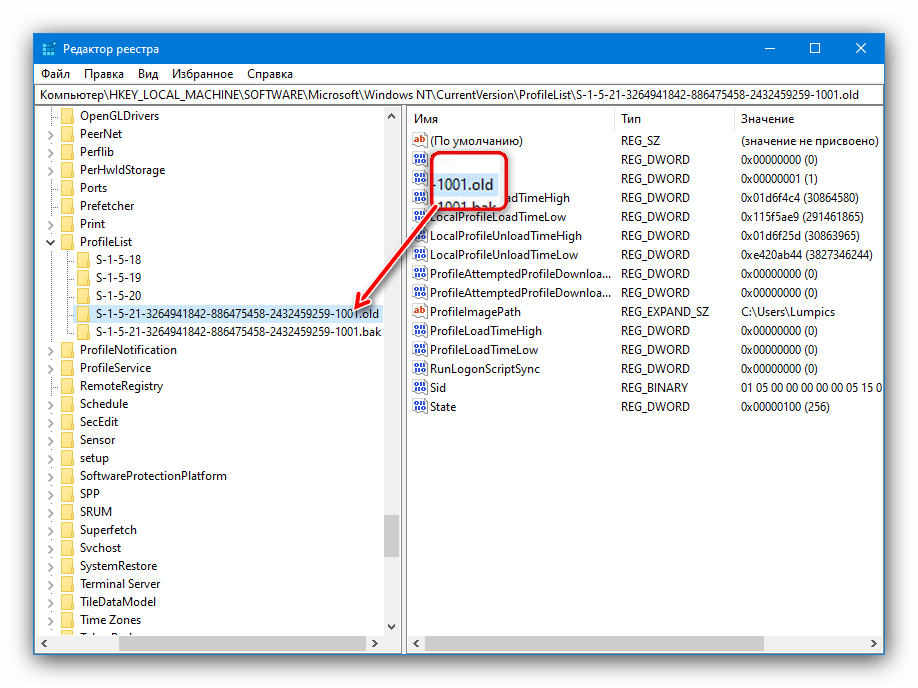Open the Избранное menu

tap(202, 74)
